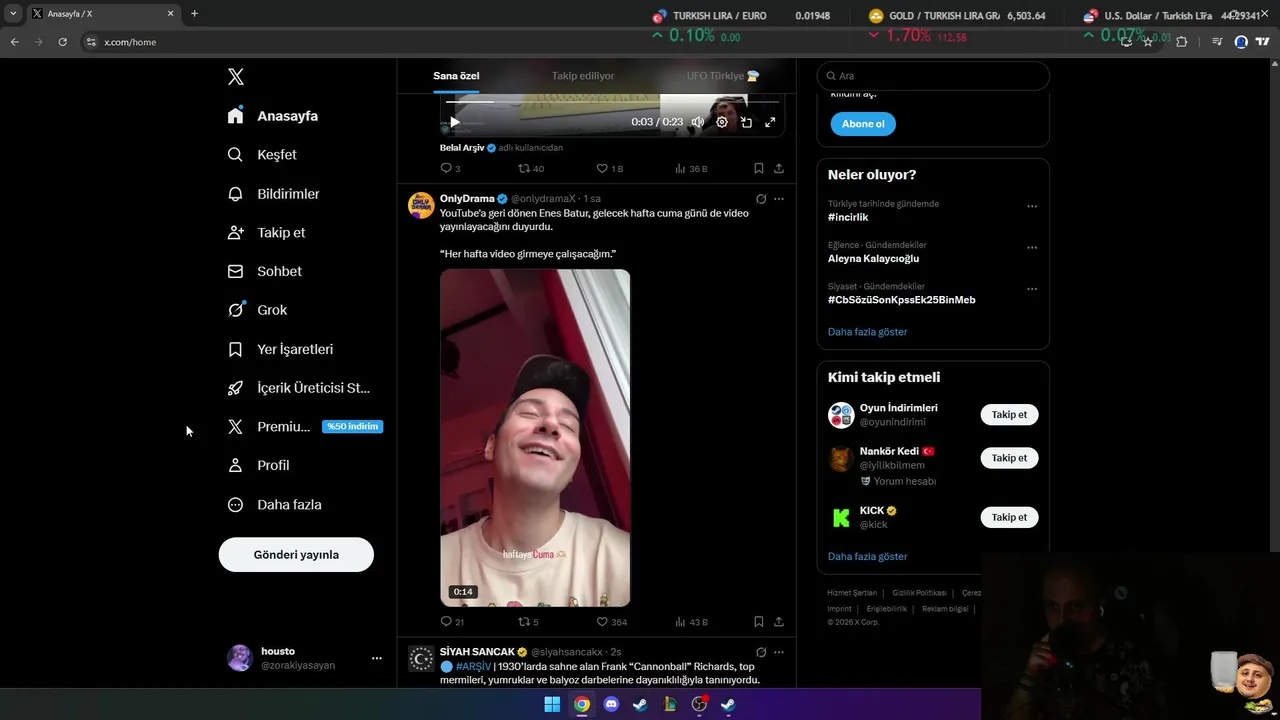Select Takip et item in sidebar navigation
The width and height of the screenshot is (1280, 720).
(x=266, y=233)
